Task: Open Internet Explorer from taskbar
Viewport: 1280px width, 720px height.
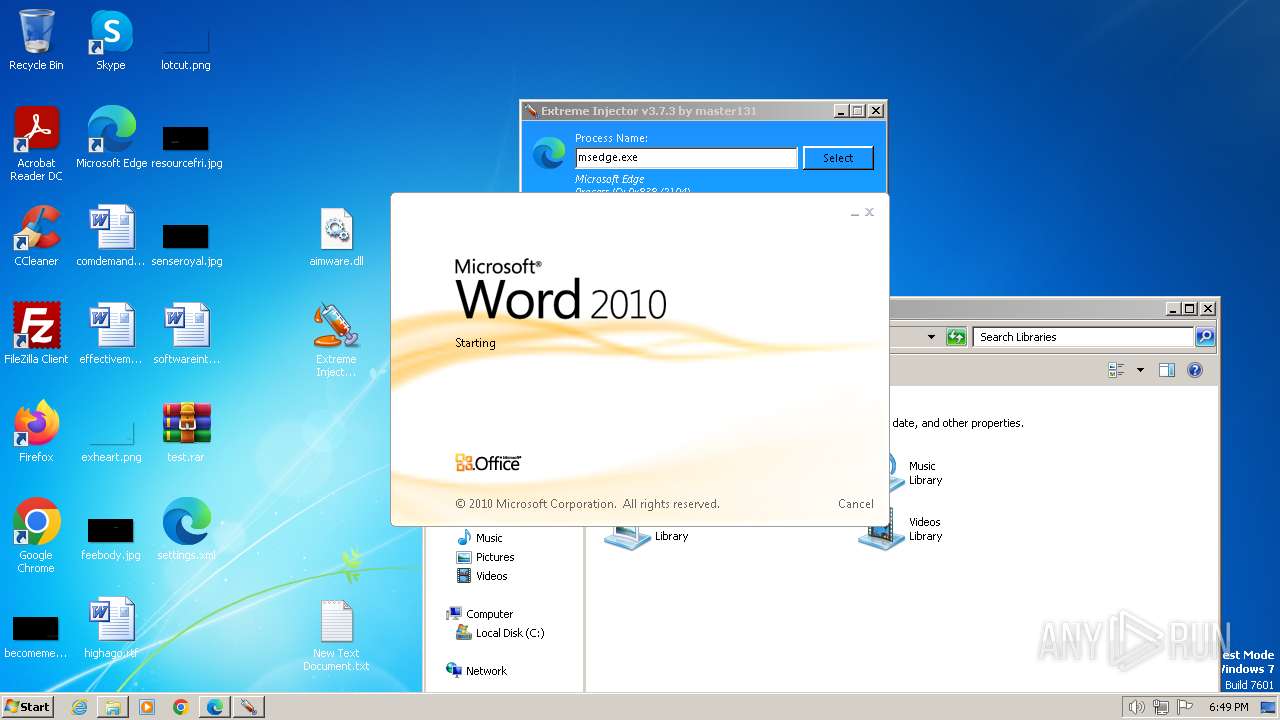Action: [x=79, y=707]
